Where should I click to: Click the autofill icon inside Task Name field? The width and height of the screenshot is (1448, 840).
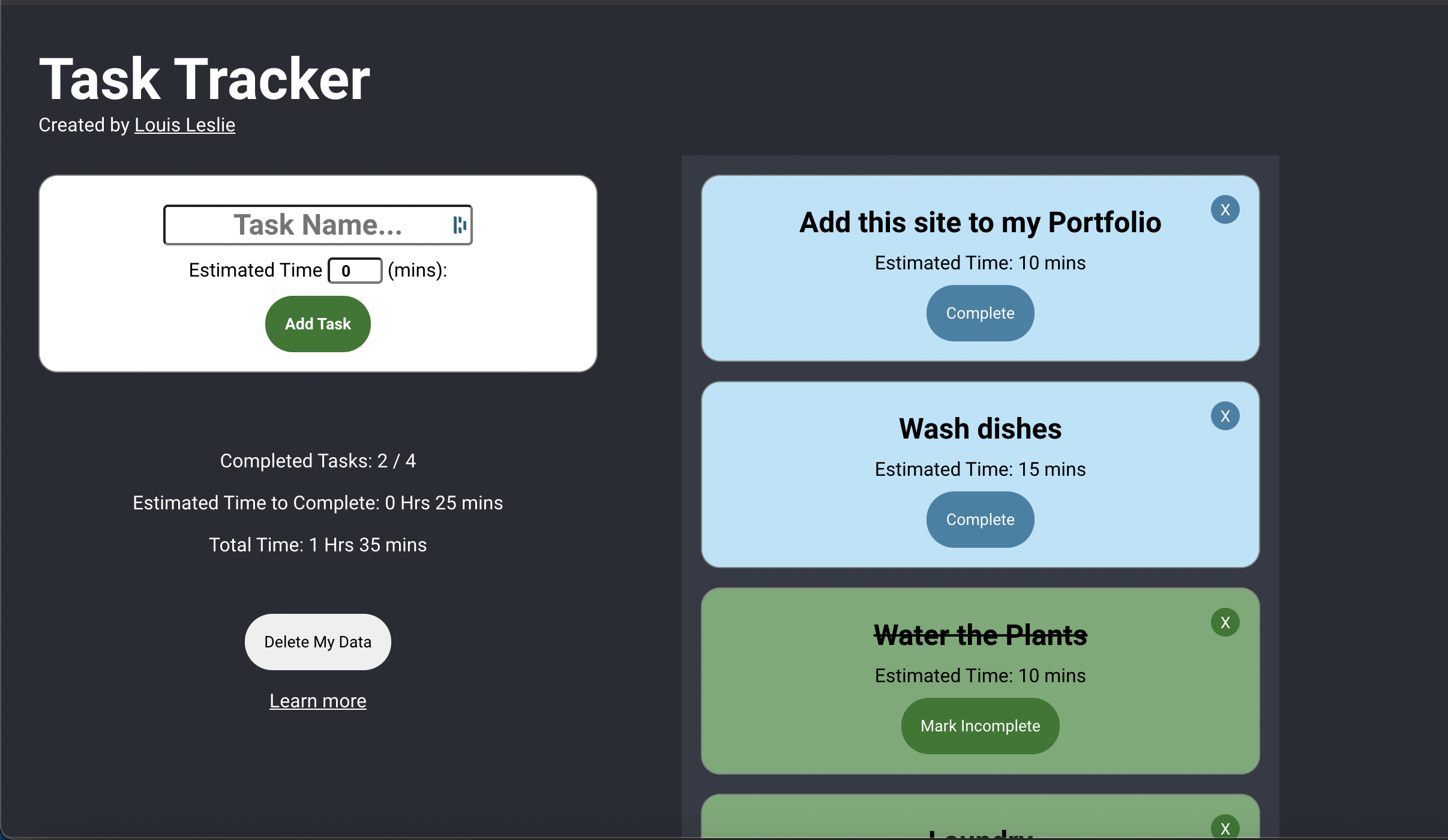[460, 225]
